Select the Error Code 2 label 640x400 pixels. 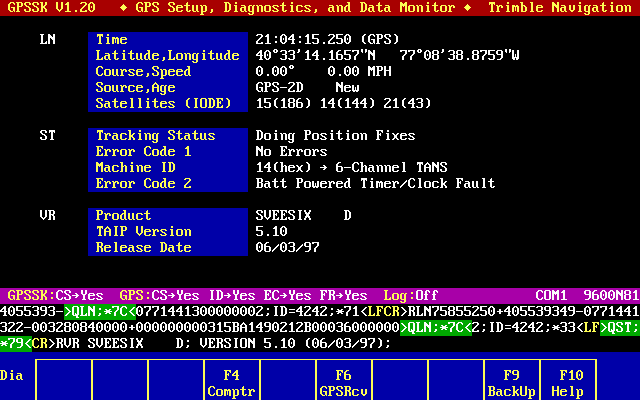point(143,183)
